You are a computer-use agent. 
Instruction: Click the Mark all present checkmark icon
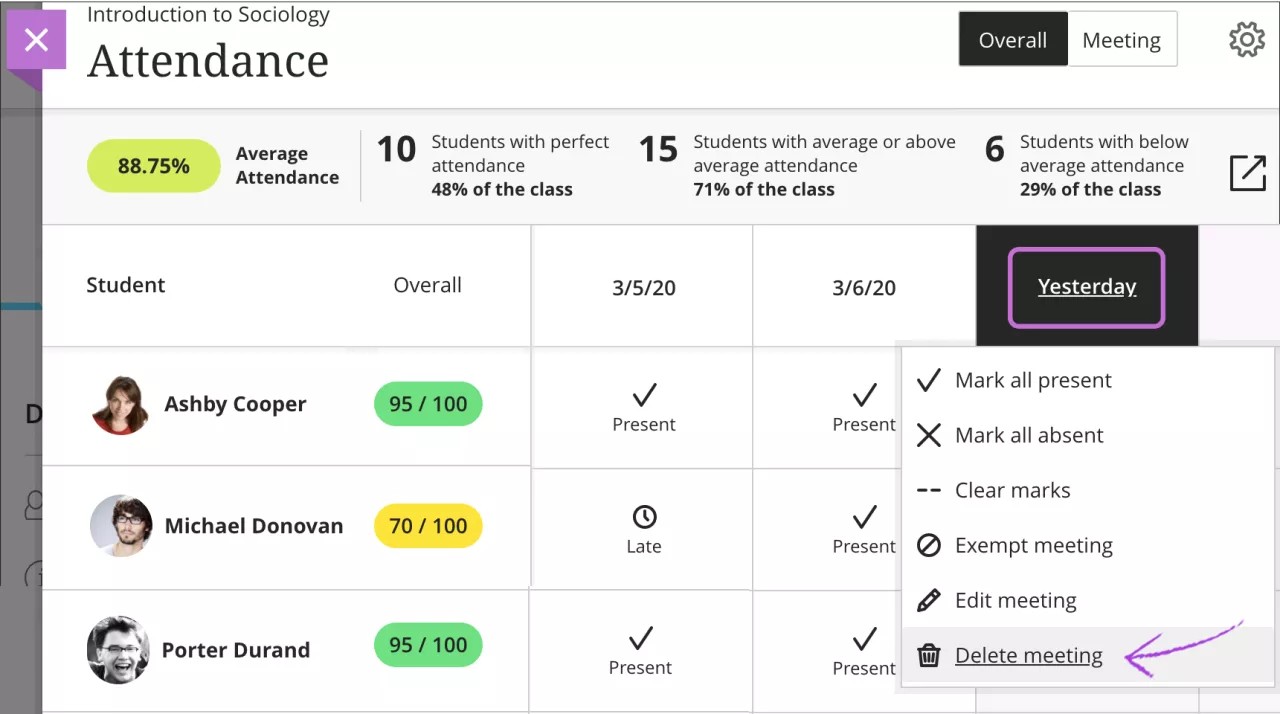[x=929, y=381]
